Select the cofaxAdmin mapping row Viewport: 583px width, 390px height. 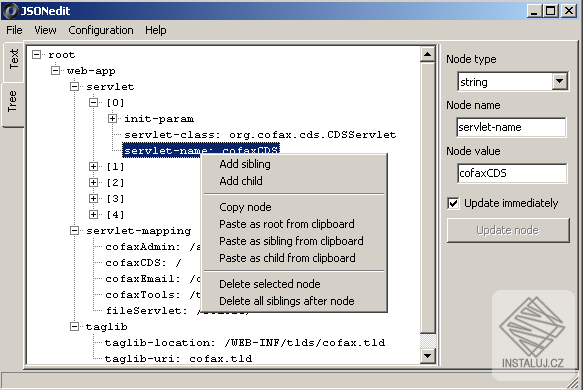click(x=153, y=246)
